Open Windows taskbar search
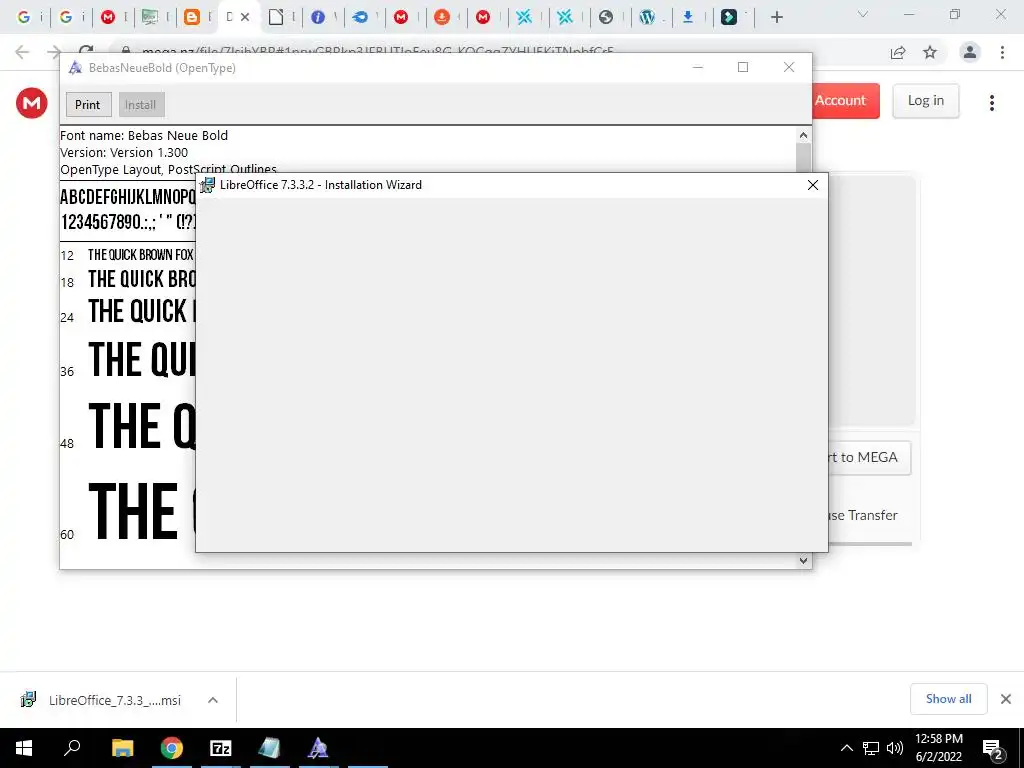Image resolution: width=1024 pixels, height=768 pixels. 72,748
